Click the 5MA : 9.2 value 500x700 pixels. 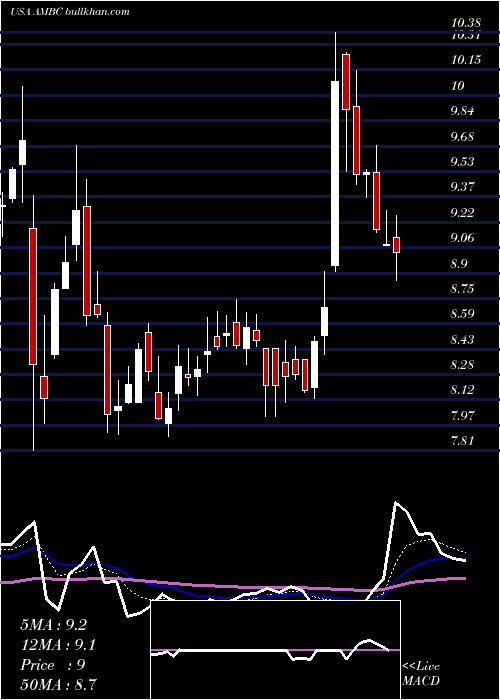pyautogui.click(x=54, y=625)
